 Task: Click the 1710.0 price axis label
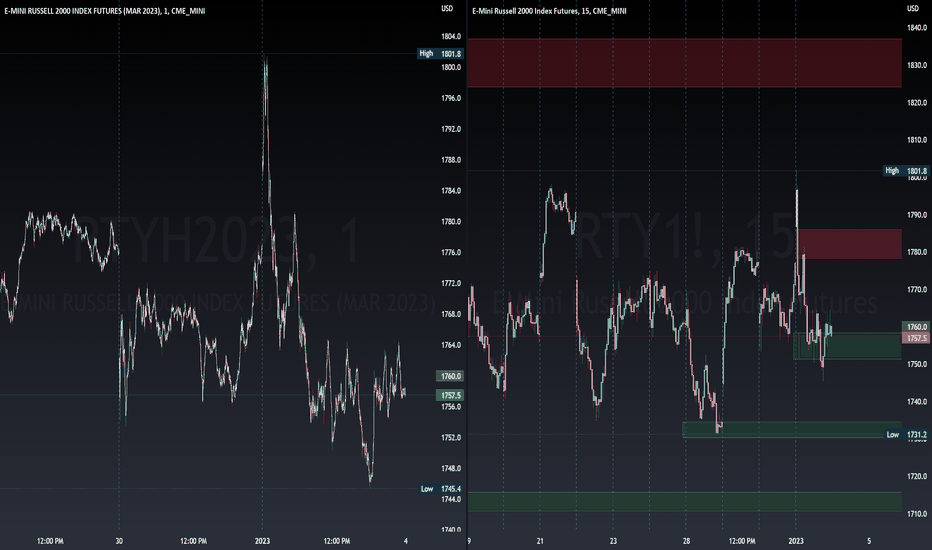(917, 514)
